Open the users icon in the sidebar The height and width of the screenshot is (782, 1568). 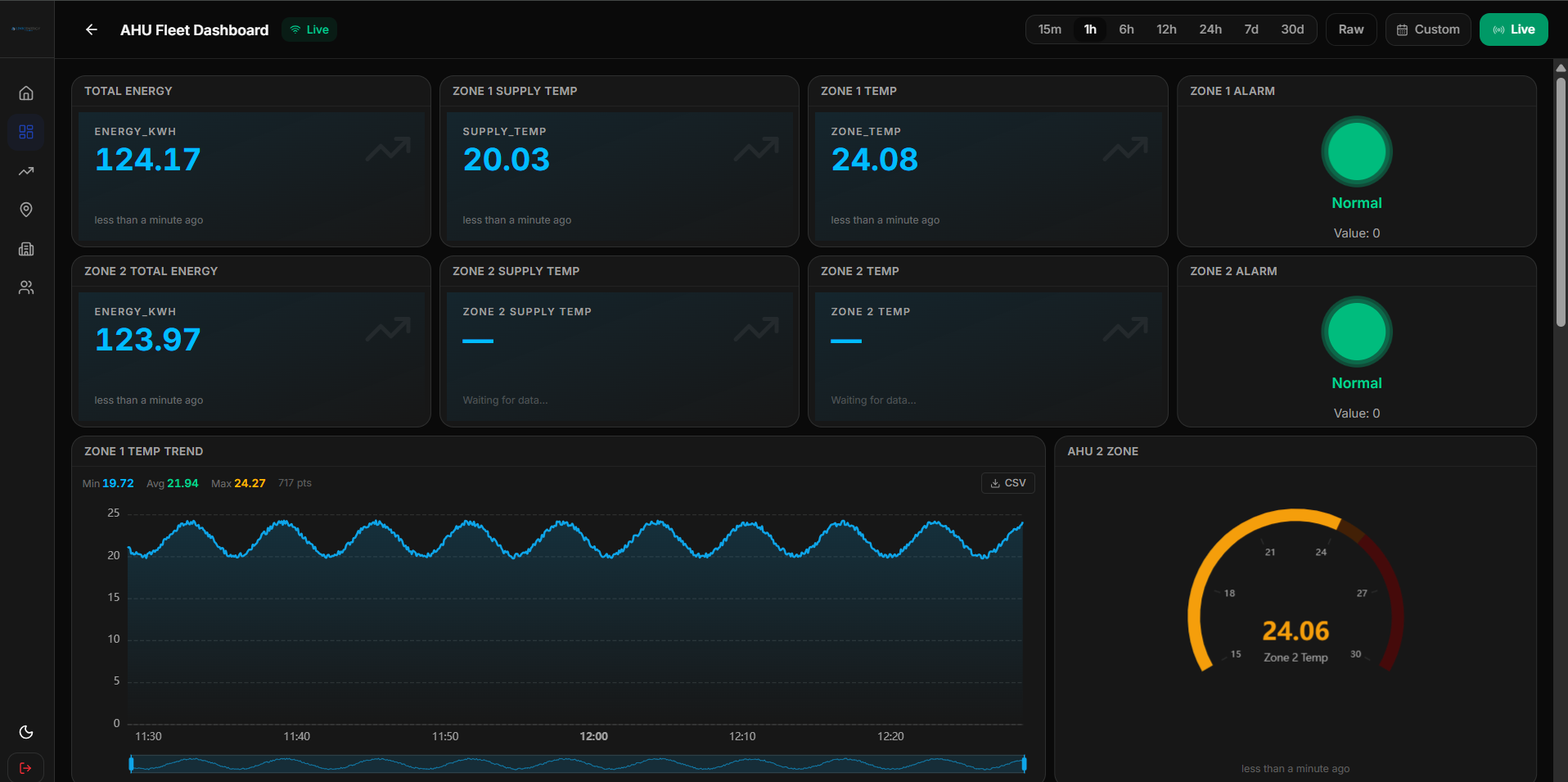tap(26, 287)
